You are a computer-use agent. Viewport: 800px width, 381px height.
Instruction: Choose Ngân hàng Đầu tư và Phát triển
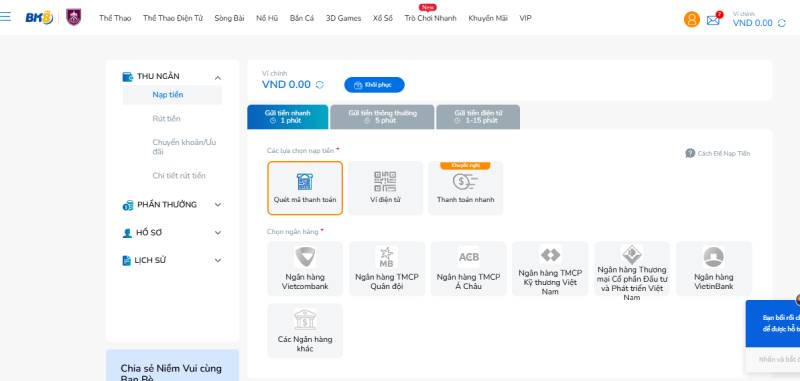pos(632,269)
